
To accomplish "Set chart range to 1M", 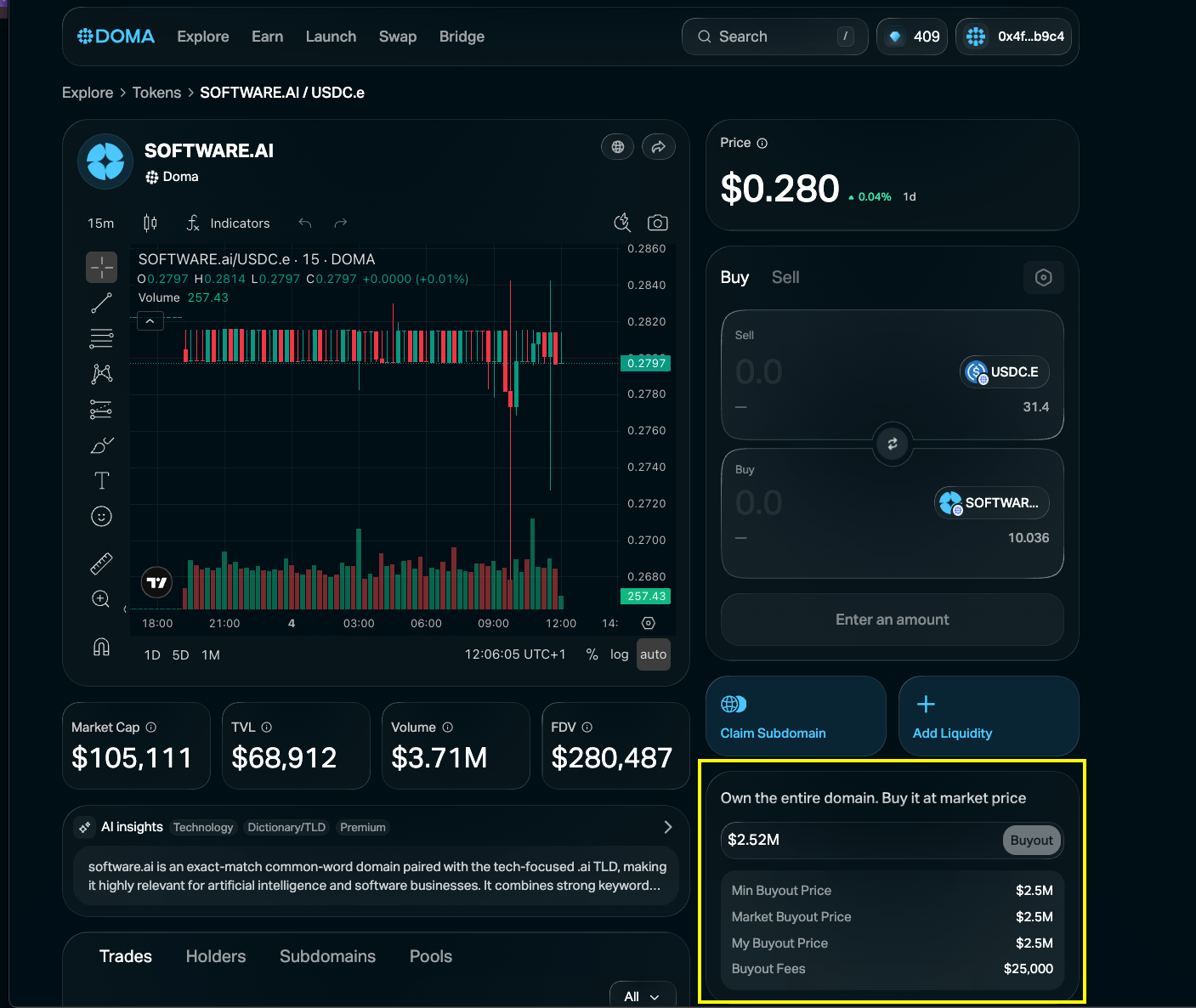I will click(211, 655).
